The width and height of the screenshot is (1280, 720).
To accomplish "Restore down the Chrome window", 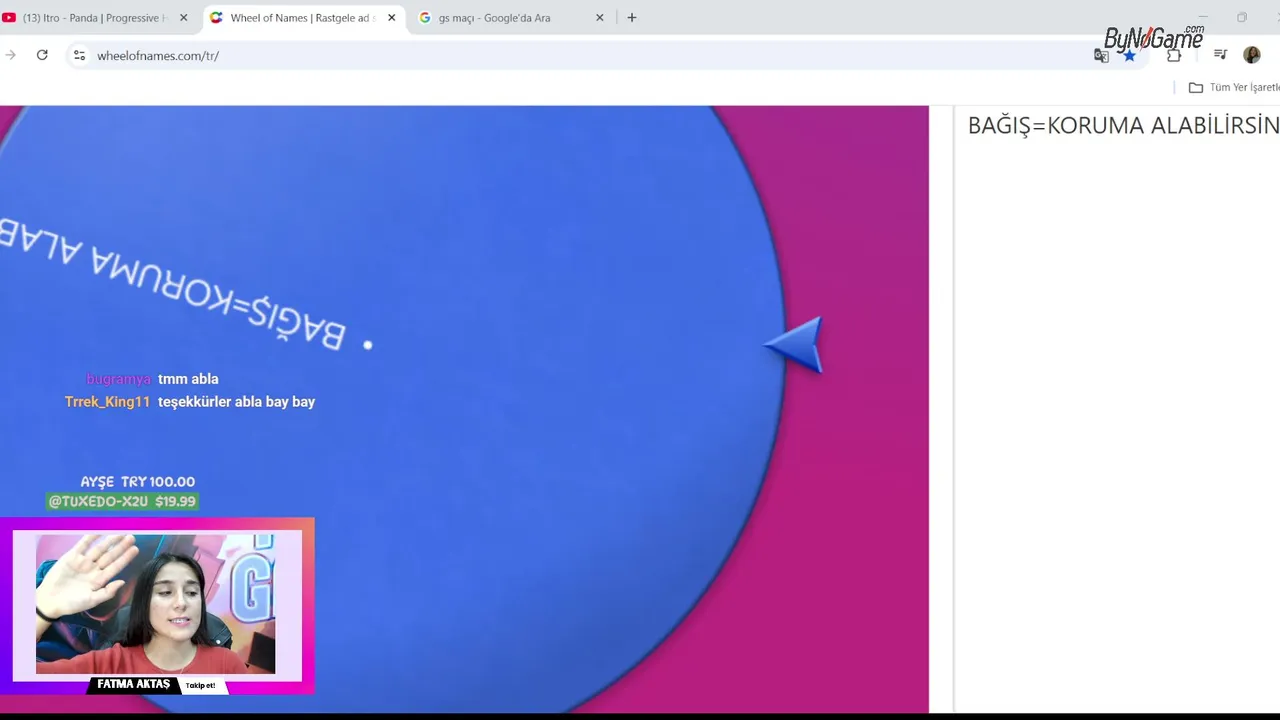I will (x=1242, y=17).
